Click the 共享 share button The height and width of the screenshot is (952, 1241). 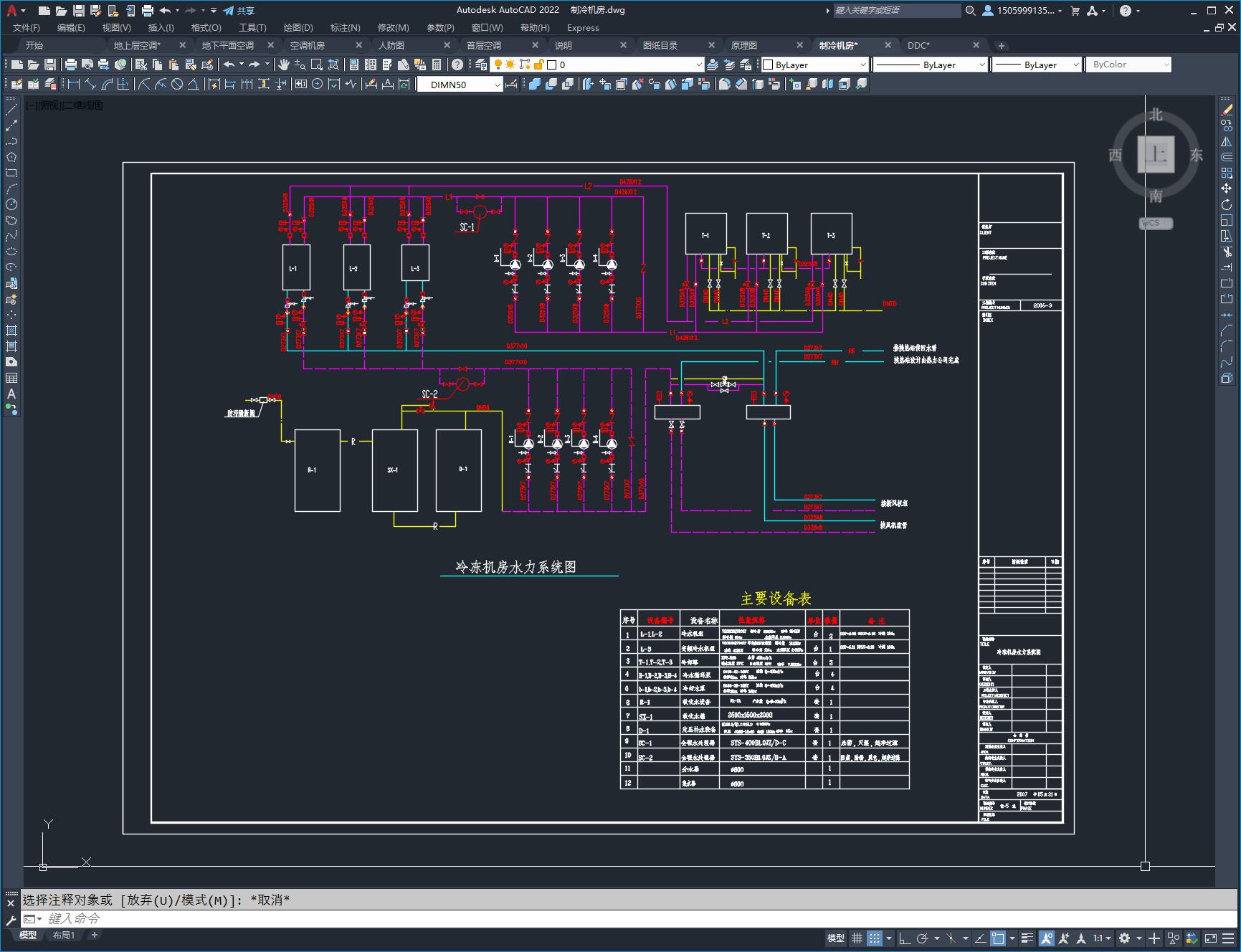click(239, 11)
